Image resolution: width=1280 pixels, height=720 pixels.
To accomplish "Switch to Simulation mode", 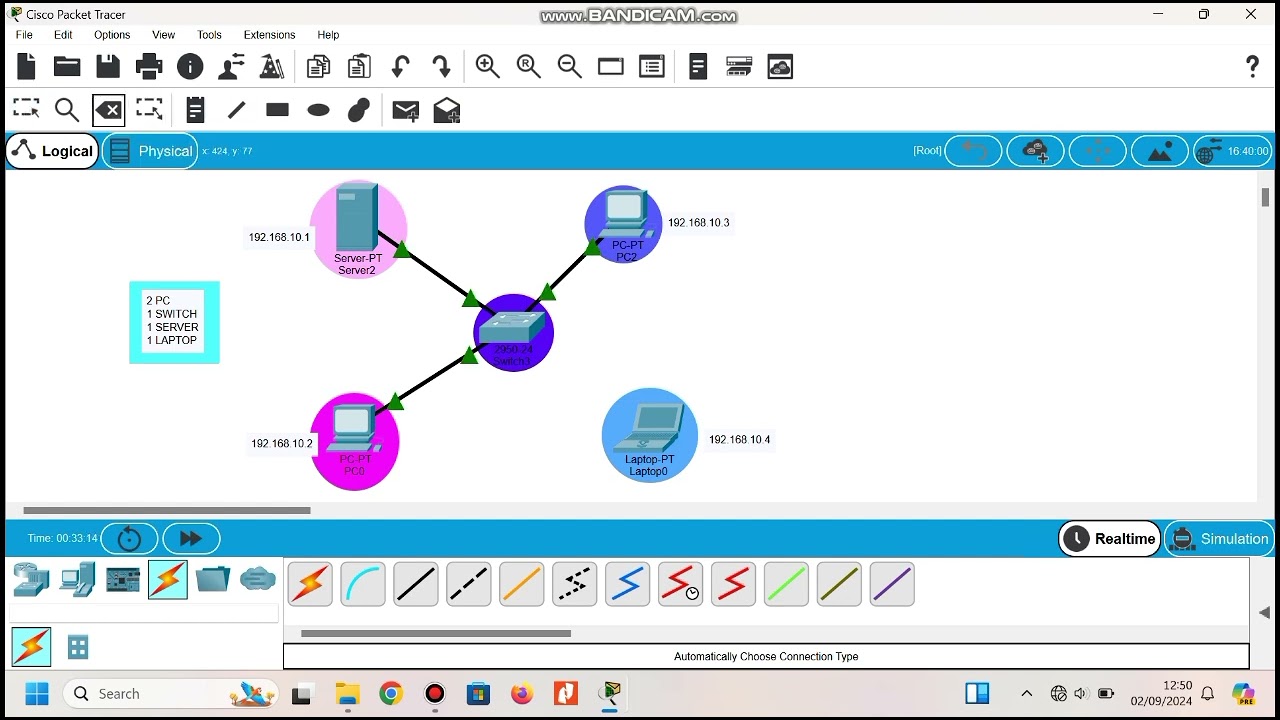I will point(1217,539).
